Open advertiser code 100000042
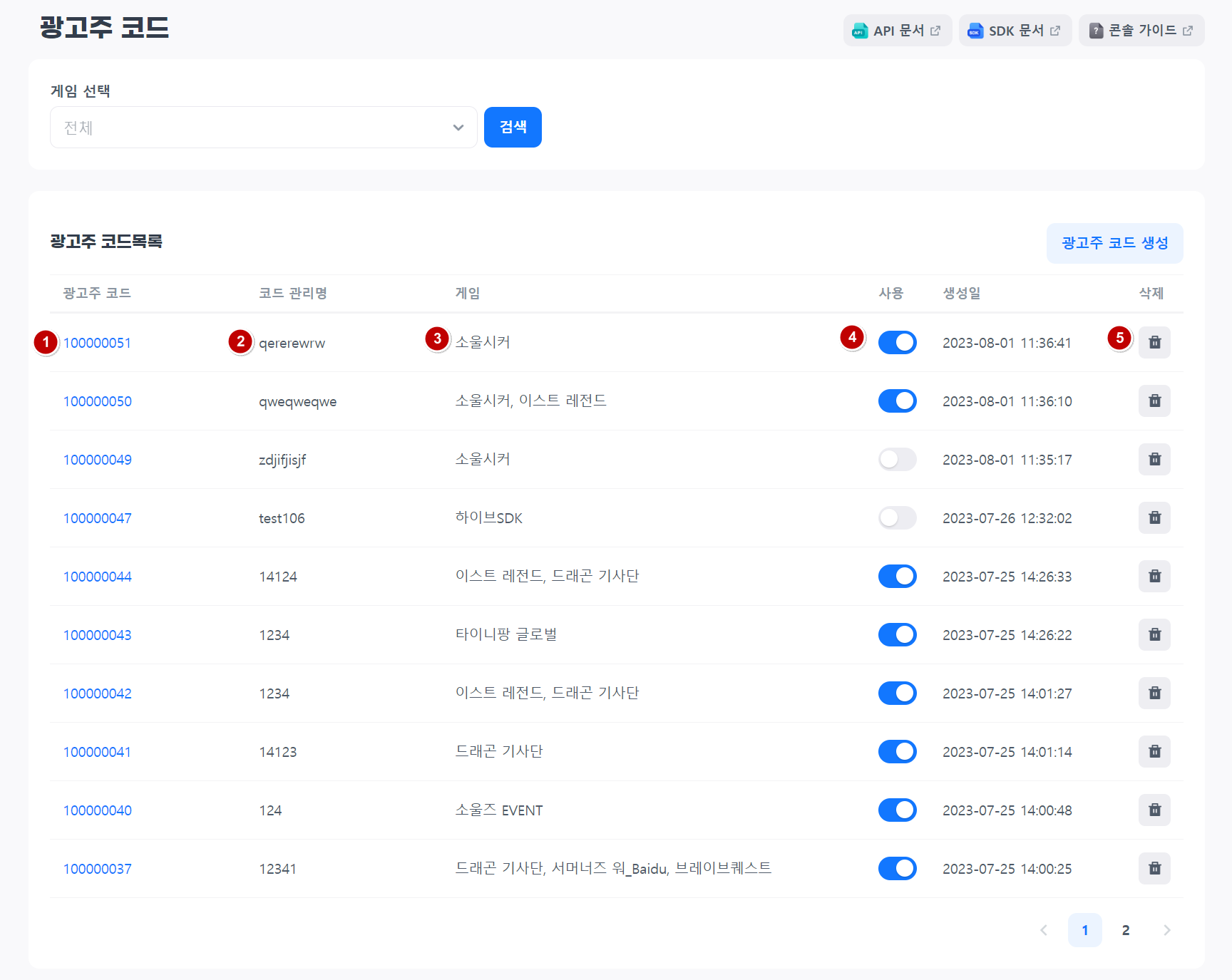The image size is (1232, 980). [98, 693]
